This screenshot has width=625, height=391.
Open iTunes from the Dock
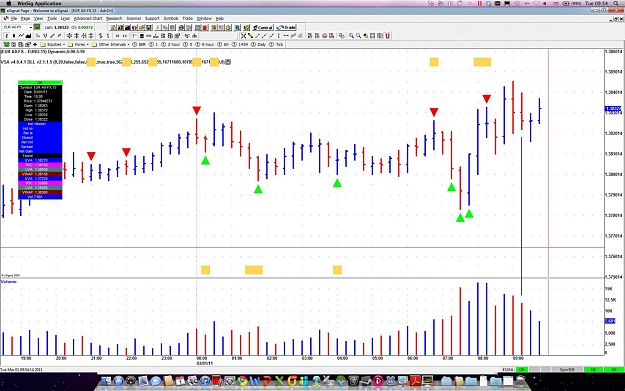(205, 381)
